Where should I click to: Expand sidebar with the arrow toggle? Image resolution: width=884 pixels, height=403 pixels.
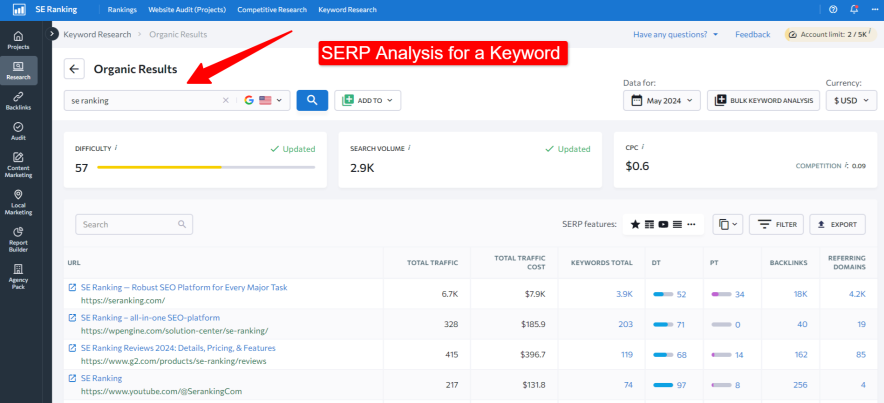point(52,34)
